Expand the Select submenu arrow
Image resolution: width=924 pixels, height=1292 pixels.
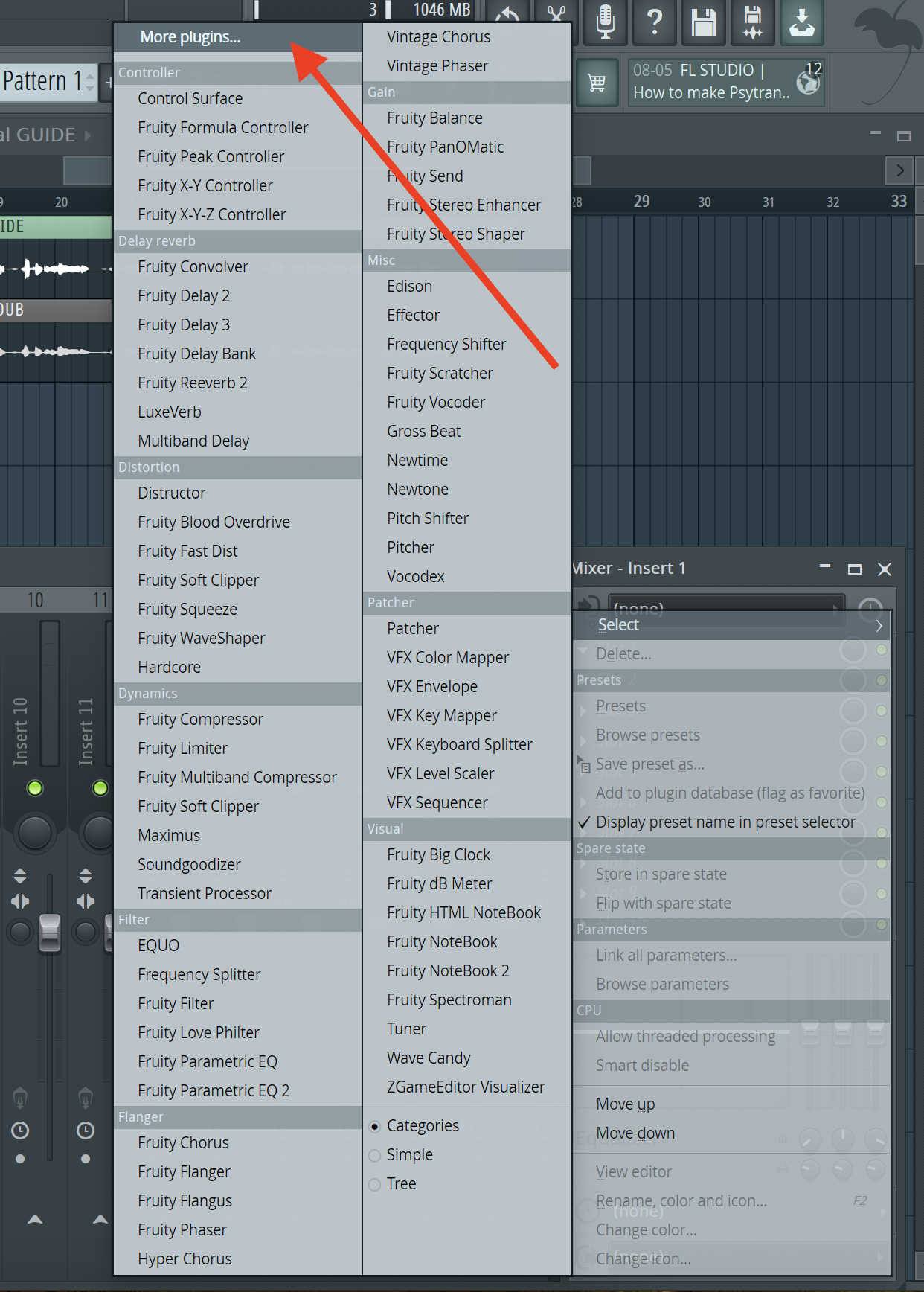879,625
